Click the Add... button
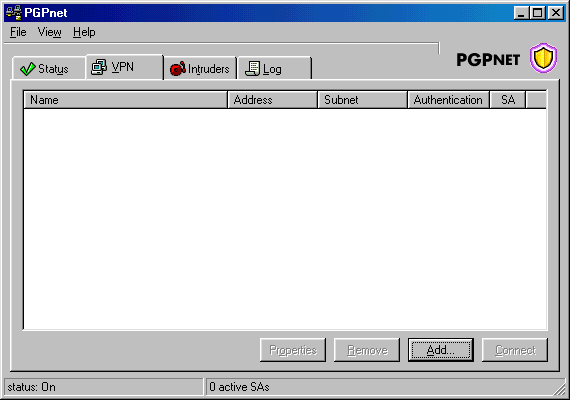Viewport: 570px width, 400px height. [441, 350]
